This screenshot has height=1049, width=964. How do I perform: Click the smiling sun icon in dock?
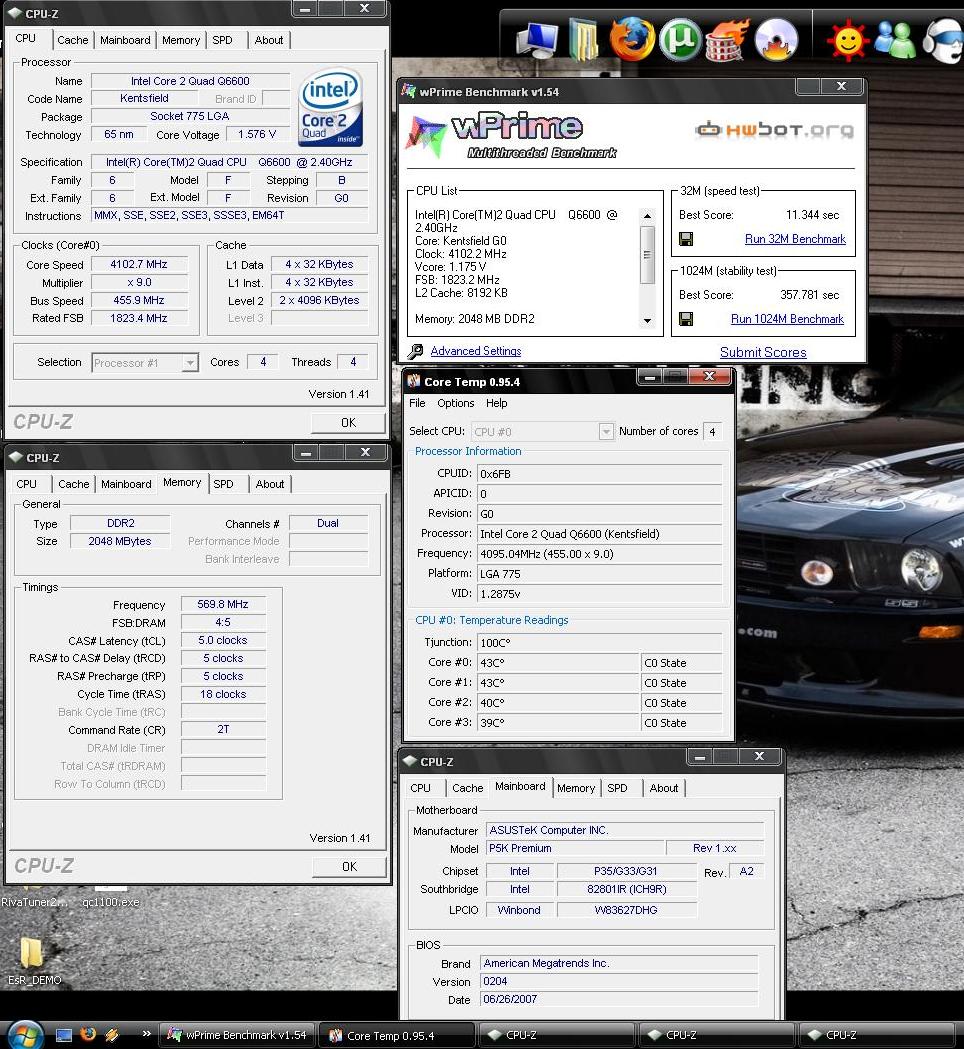click(x=848, y=40)
